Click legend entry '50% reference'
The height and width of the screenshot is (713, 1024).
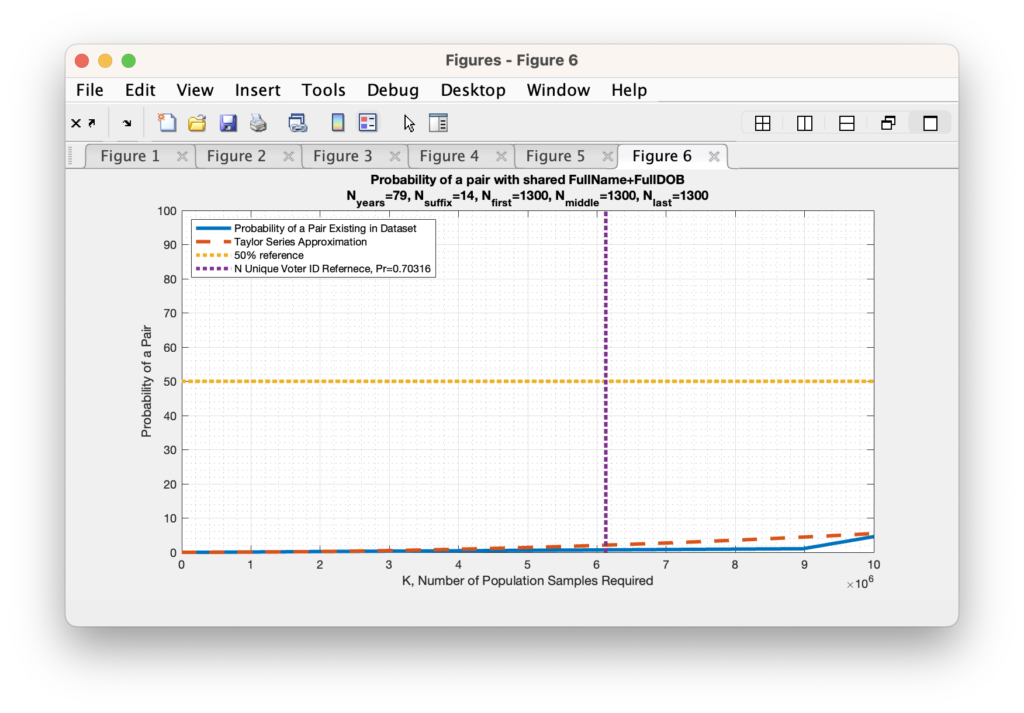tap(268, 255)
